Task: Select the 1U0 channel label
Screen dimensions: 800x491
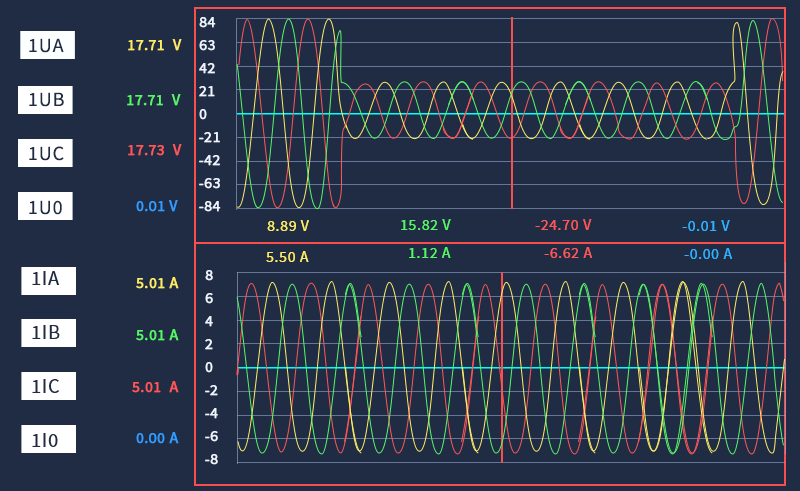Action: pos(45,206)
